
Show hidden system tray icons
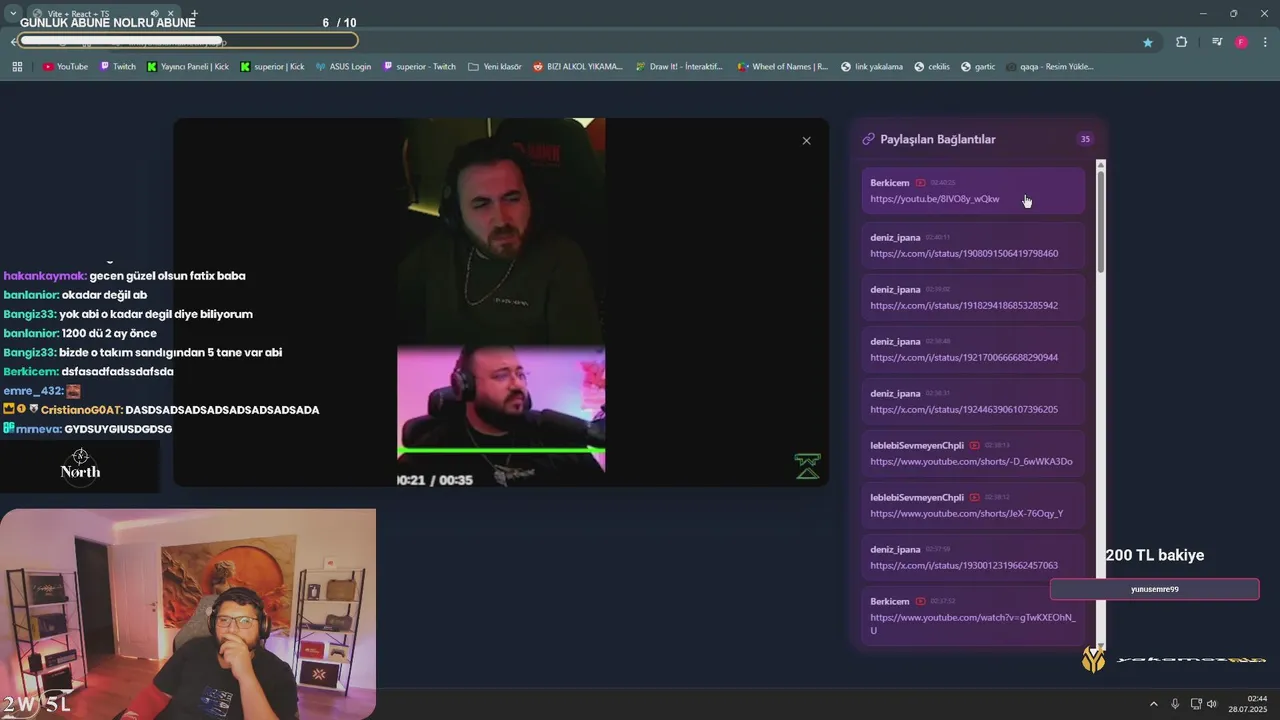[1153, 704]
